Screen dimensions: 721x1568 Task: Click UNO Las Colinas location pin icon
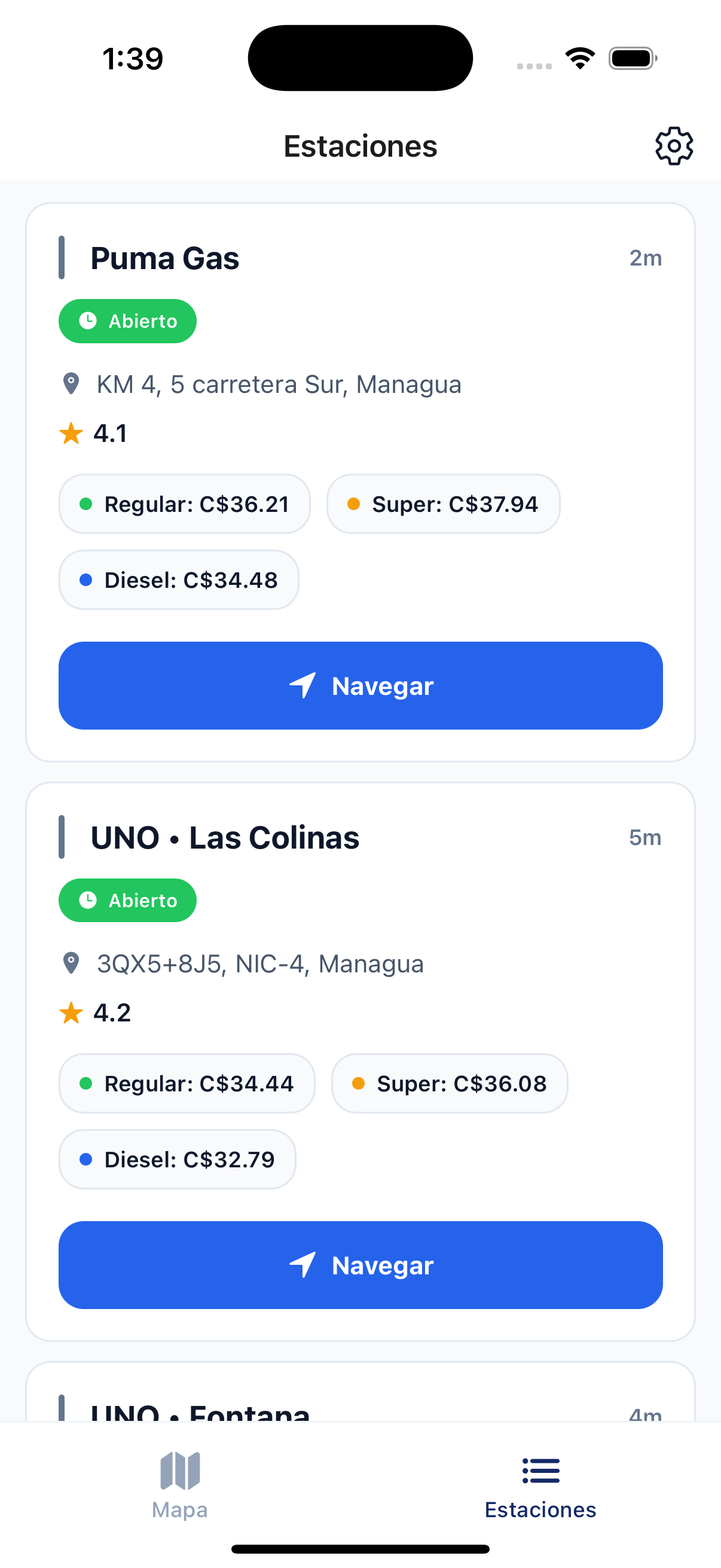[71, 963]
